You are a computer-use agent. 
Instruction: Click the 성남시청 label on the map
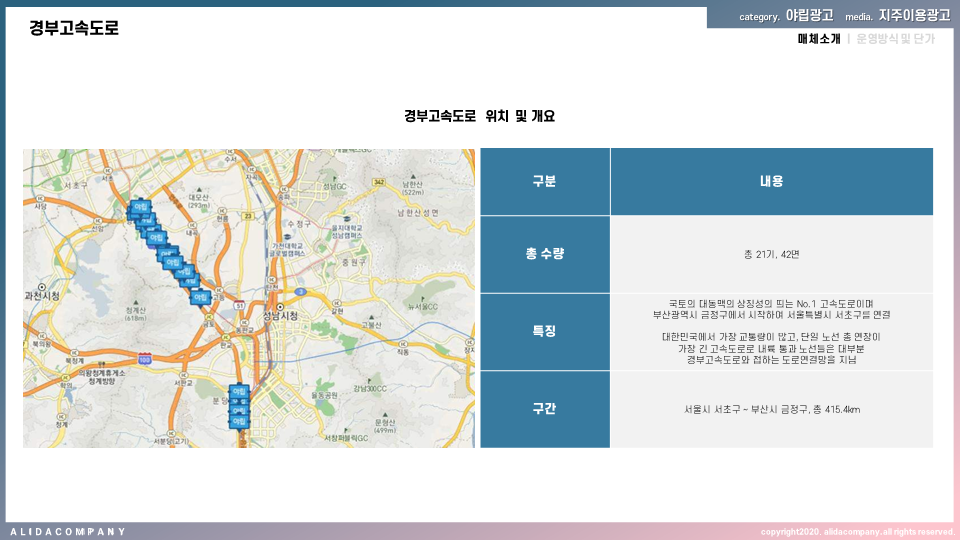pyautogui.click(x=280, y=317)
